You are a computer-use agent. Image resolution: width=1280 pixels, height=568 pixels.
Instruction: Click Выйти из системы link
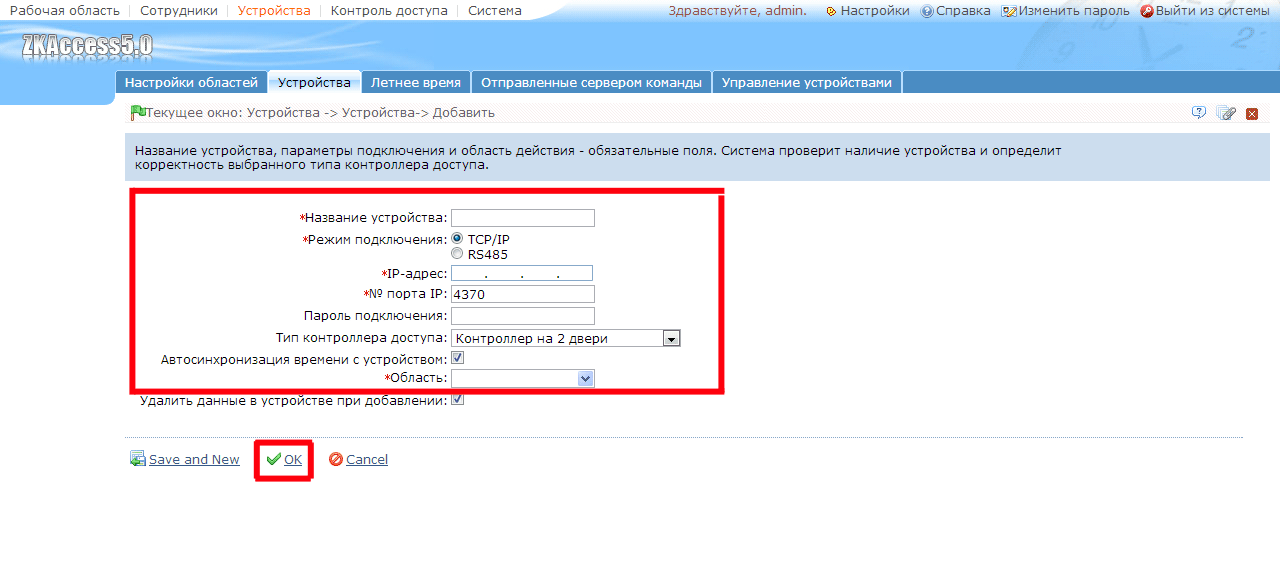click(1212, 11)
